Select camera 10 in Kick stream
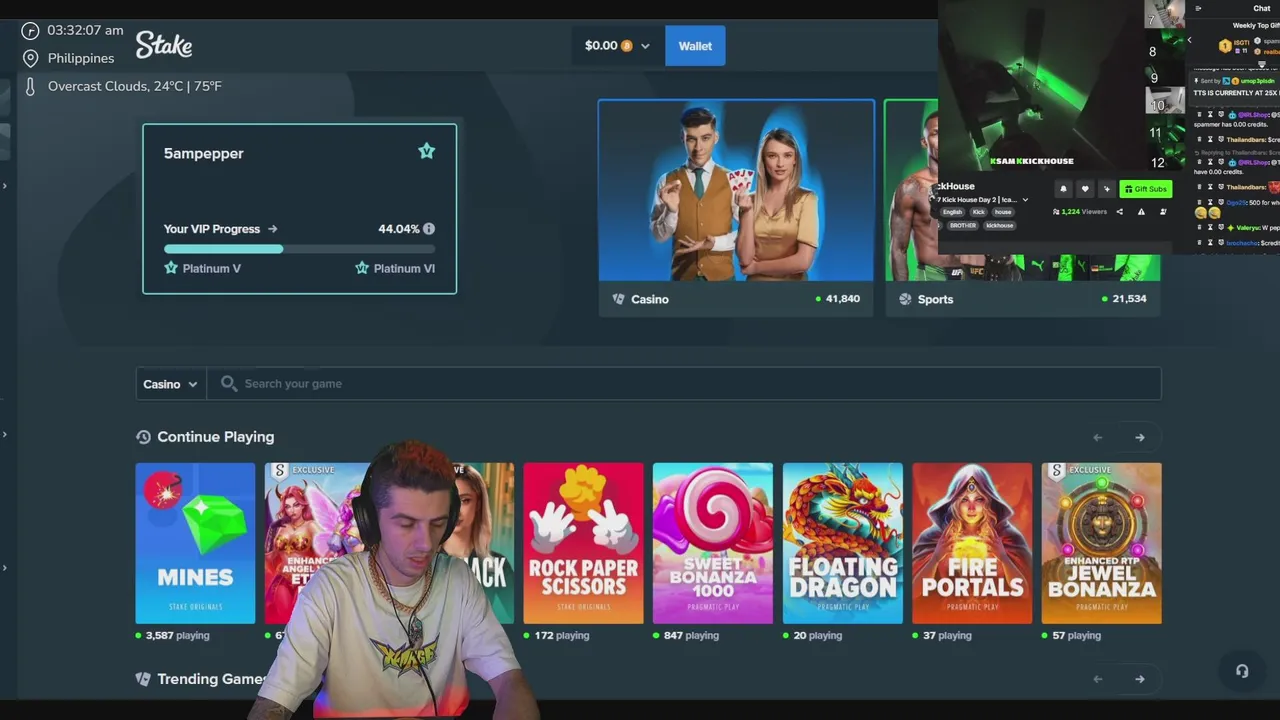The image size is (1280, 720). pos(1165,100)
